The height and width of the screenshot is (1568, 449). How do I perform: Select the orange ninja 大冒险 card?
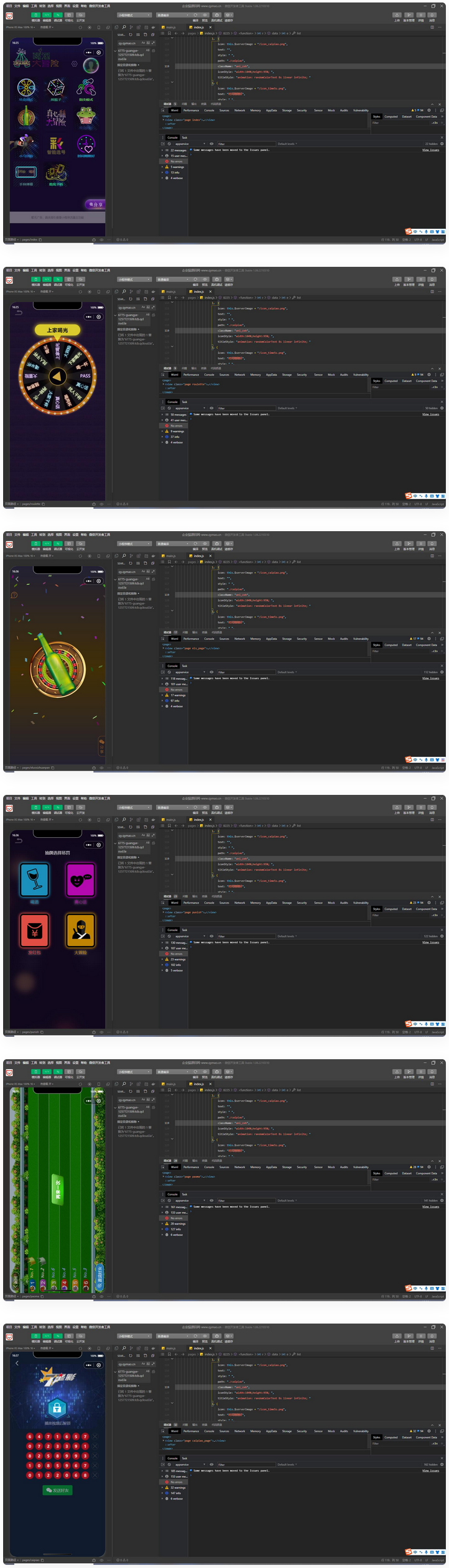coord(81,930)
